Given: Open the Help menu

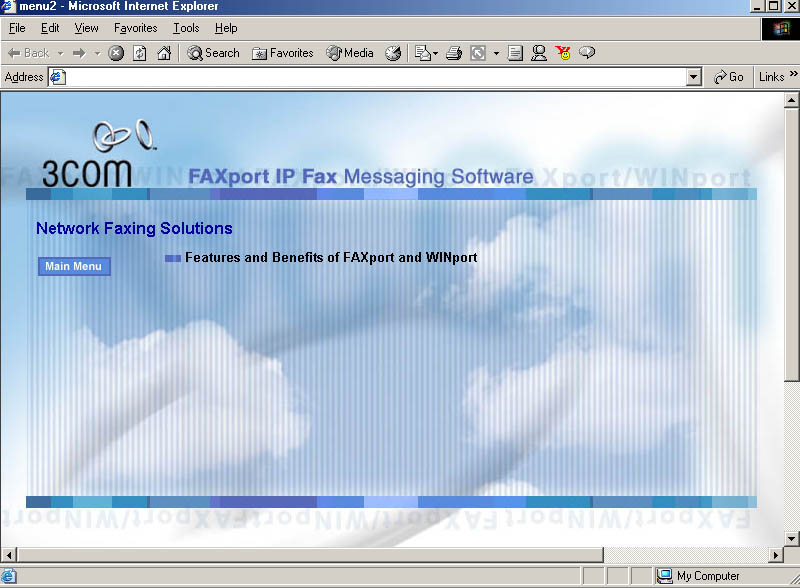Looking at the screenshot, I should [226, 28].
